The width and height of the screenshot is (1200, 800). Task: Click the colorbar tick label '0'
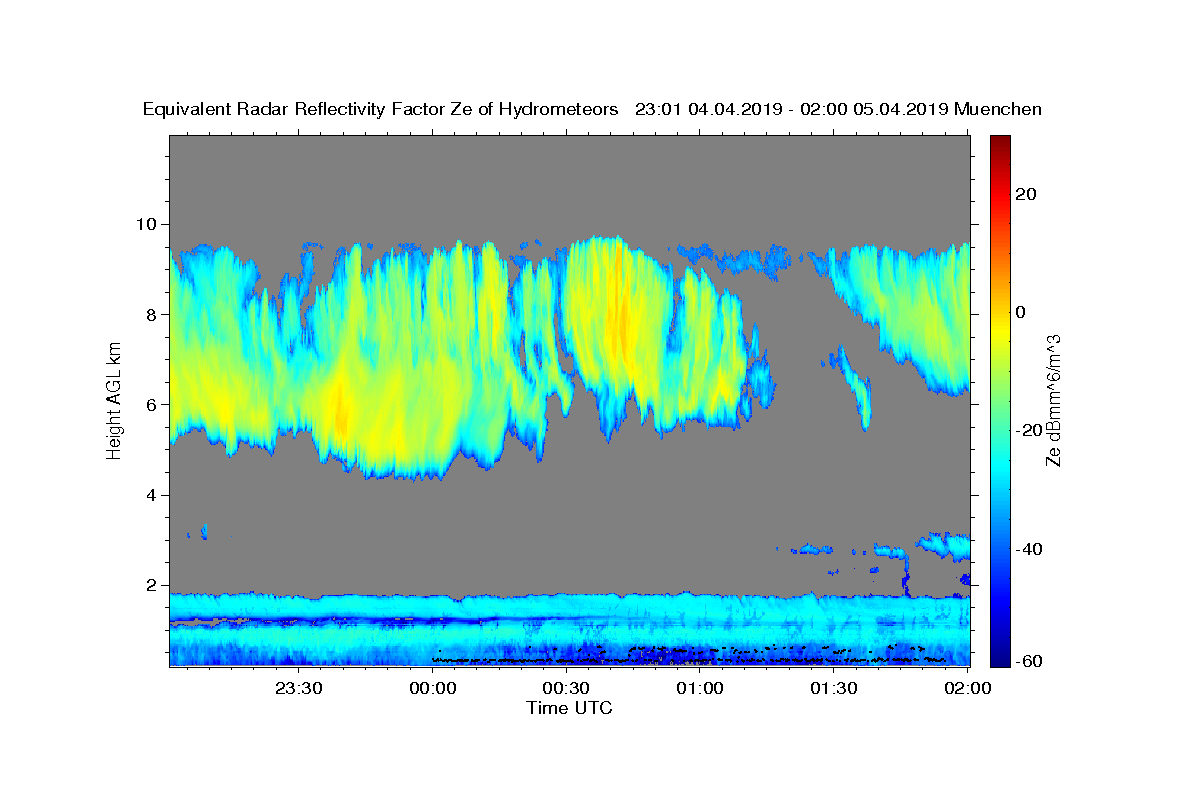[x=1022, y=312]
